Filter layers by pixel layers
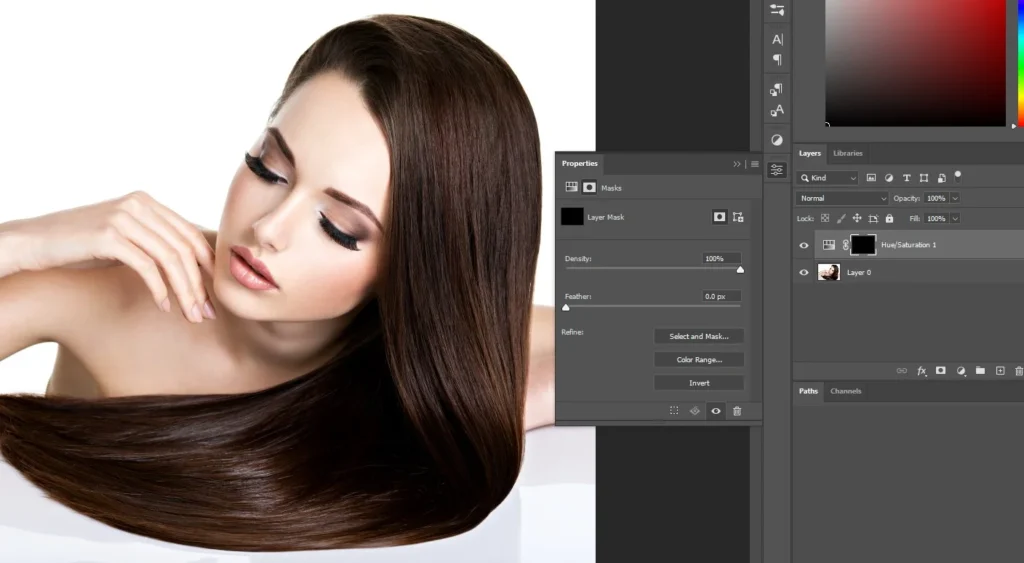 point(871,178)
